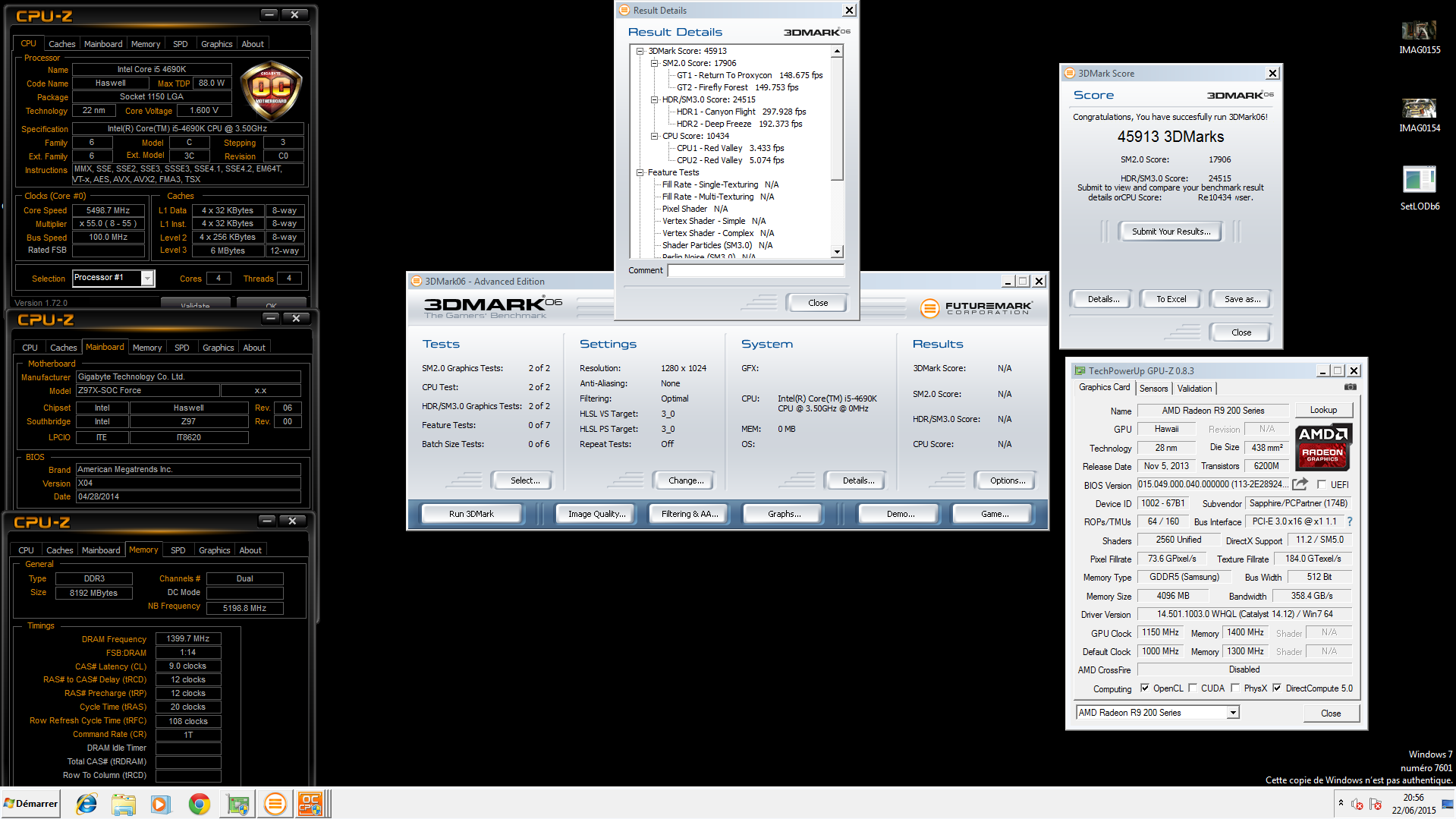Switch to CPU-Z OC taskbar icon

coord(310,804)
